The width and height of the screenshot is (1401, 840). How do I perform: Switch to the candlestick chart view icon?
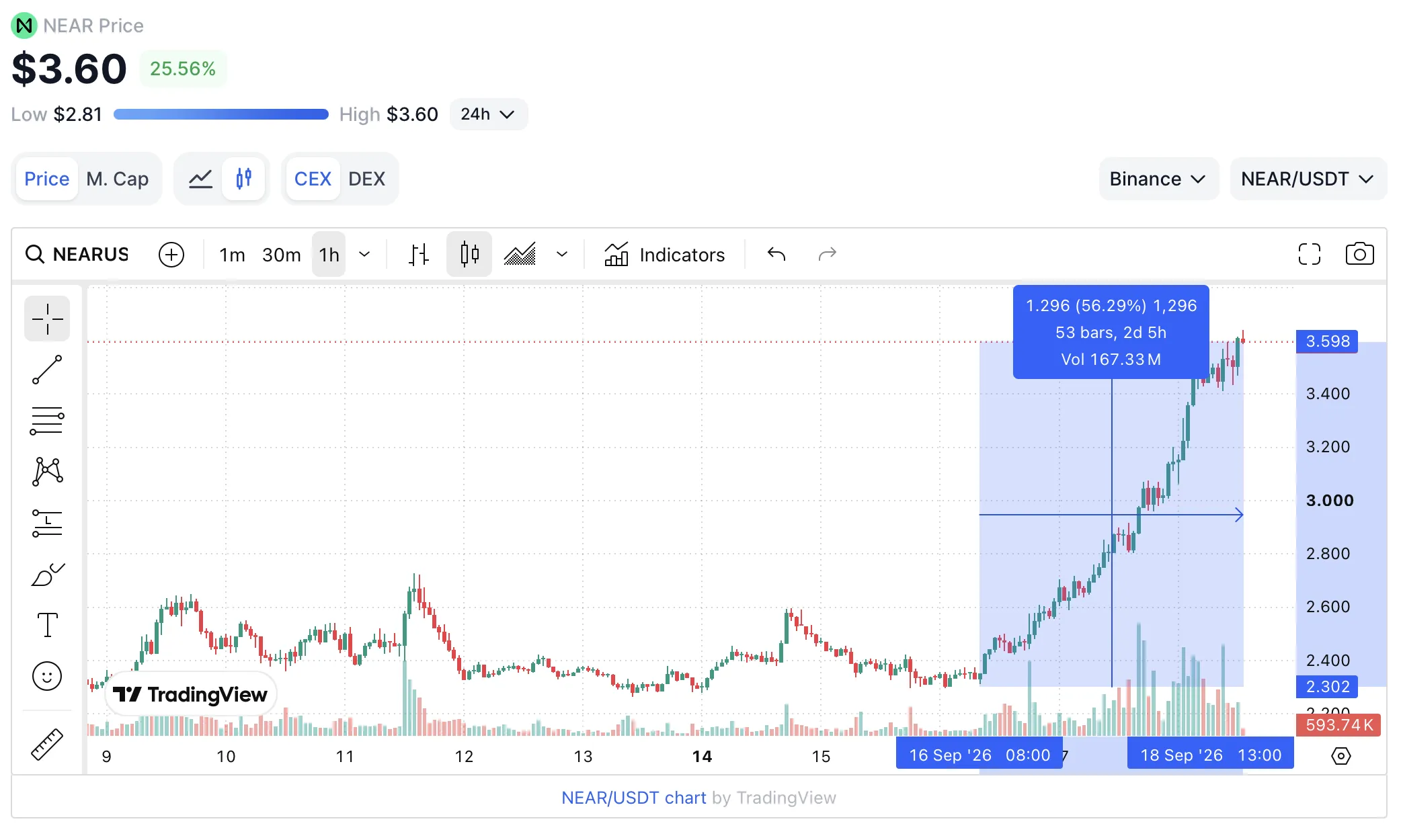(x=243, y=179)
